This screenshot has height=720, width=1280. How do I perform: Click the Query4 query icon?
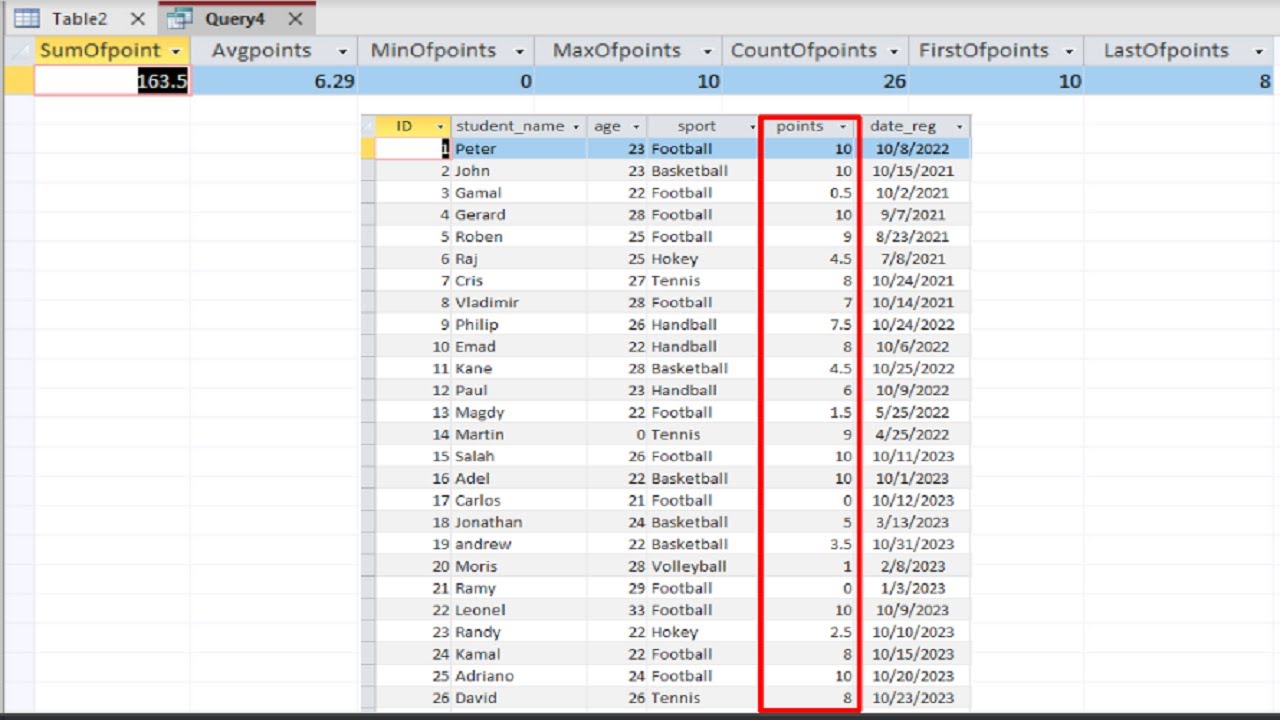pyautogui.click(x=180, y=19)
